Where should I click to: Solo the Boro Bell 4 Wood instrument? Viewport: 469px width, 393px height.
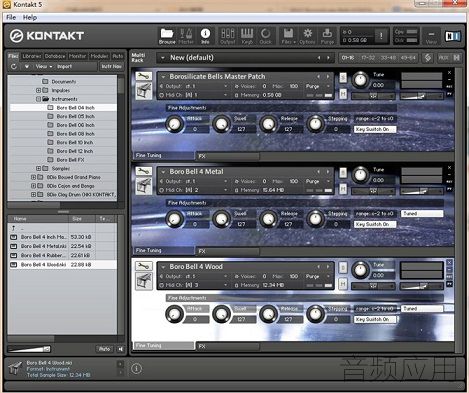[x=343, y=268]
